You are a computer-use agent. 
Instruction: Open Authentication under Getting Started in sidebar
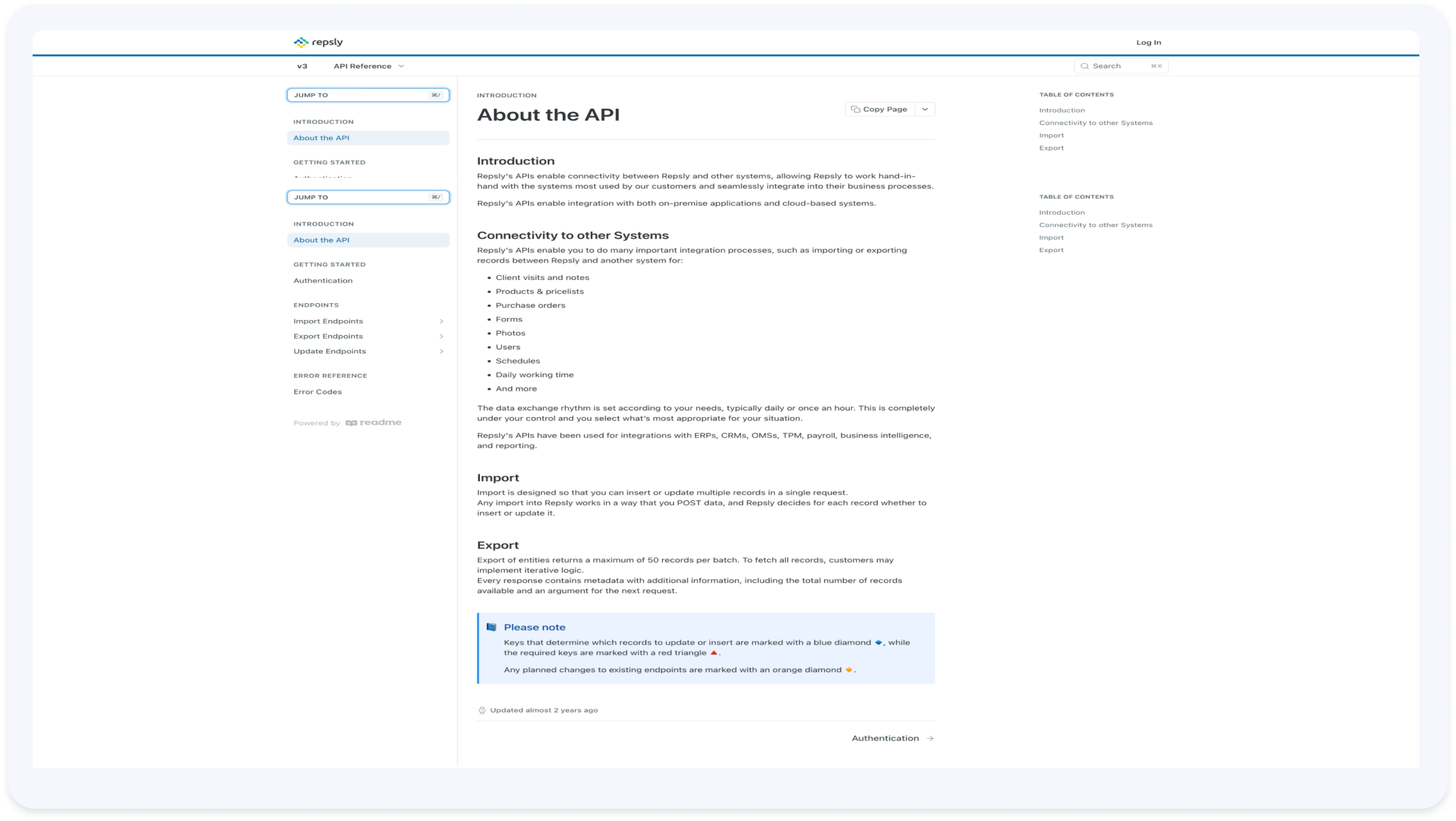pos(323,281)
